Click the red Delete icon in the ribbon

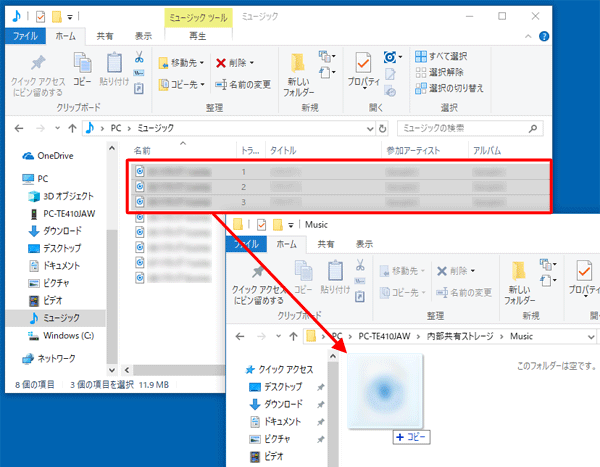(222, 62)
